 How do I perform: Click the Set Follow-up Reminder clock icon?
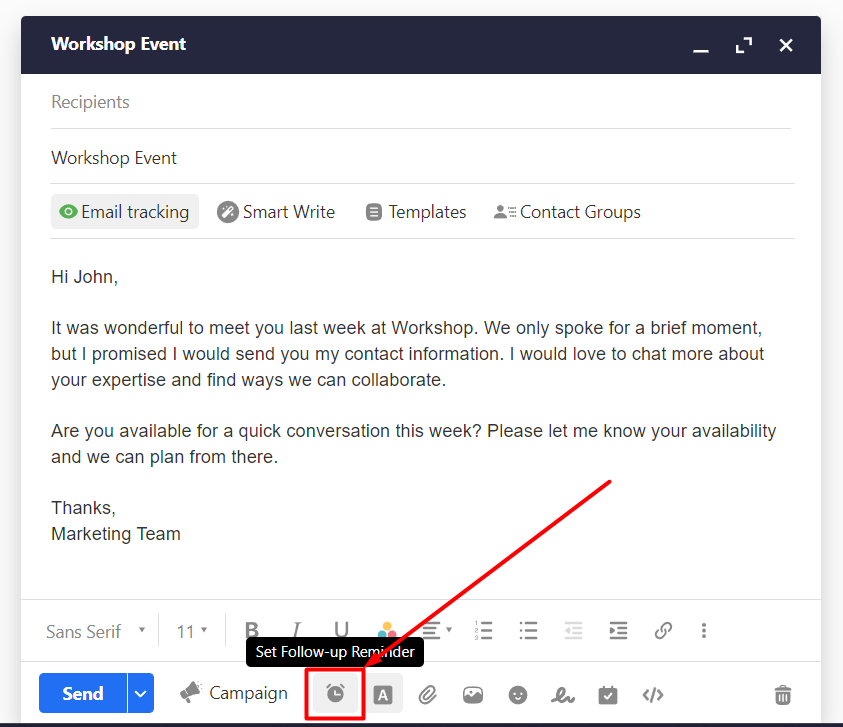(x=335, y=694)
